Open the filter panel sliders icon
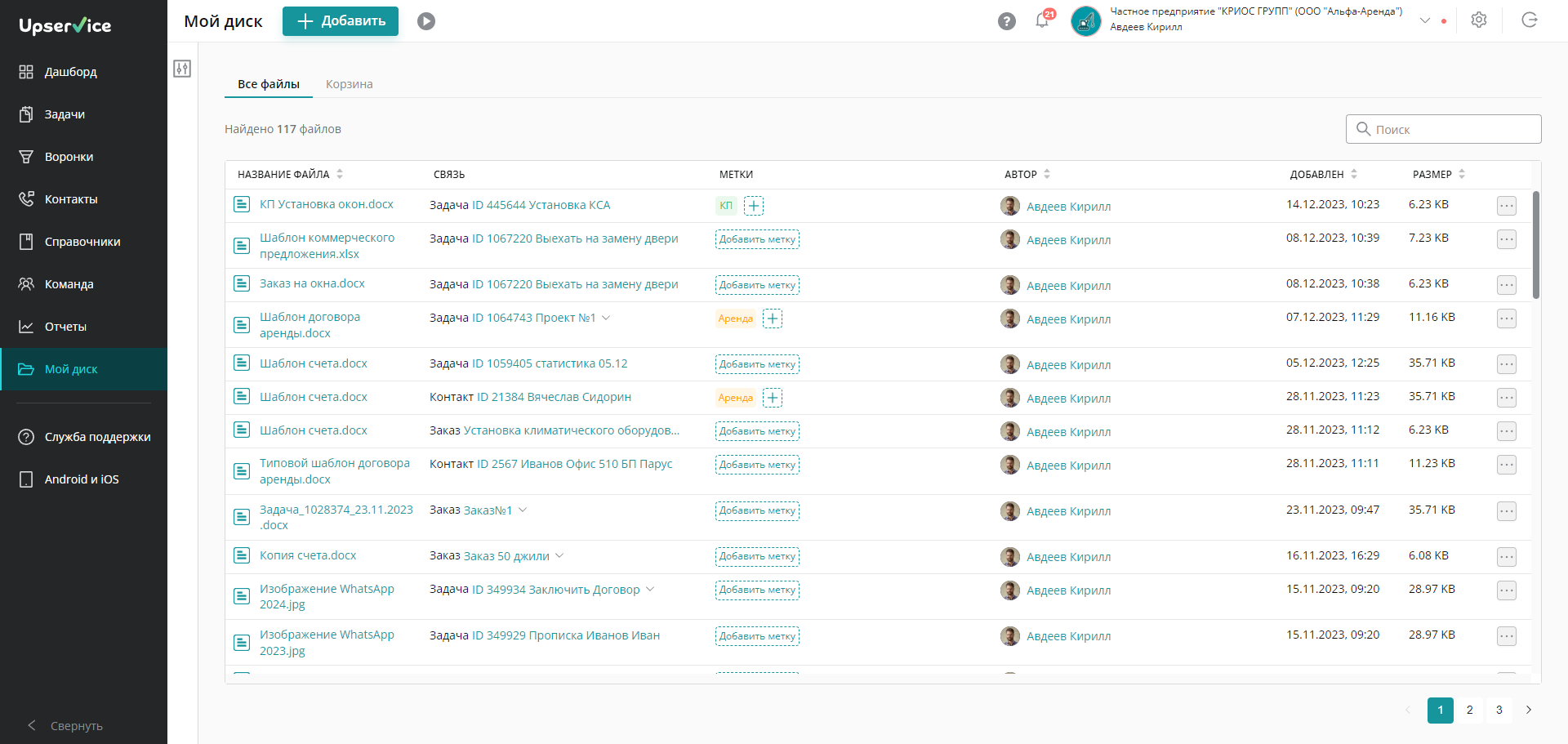The width and height of the screenshot is (1568, 744). pyautogui.click(x=182, y=69)
